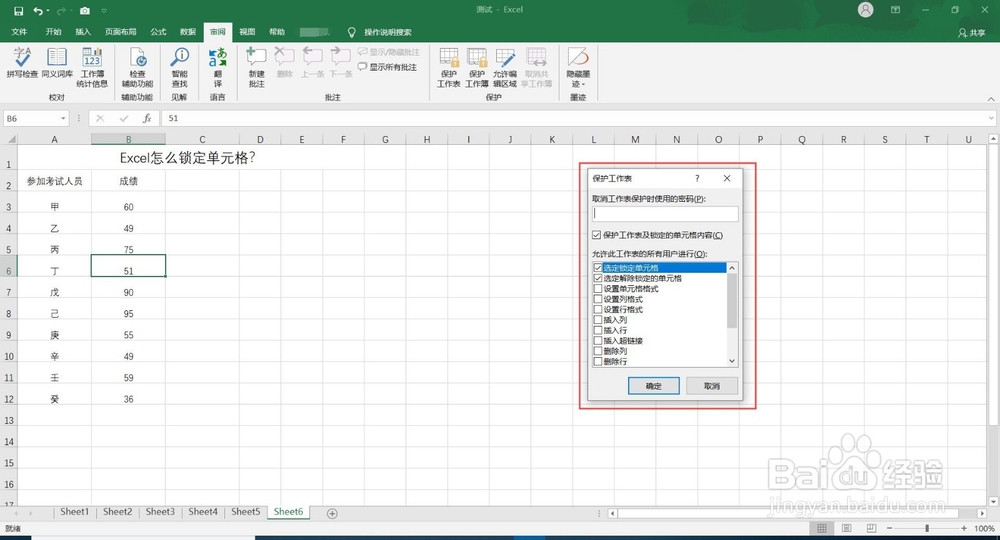The height and width of the screenshot is (540, 1000).
Task: Open the Sheet5 worksheet tab
Action: (x=246, y=512)
